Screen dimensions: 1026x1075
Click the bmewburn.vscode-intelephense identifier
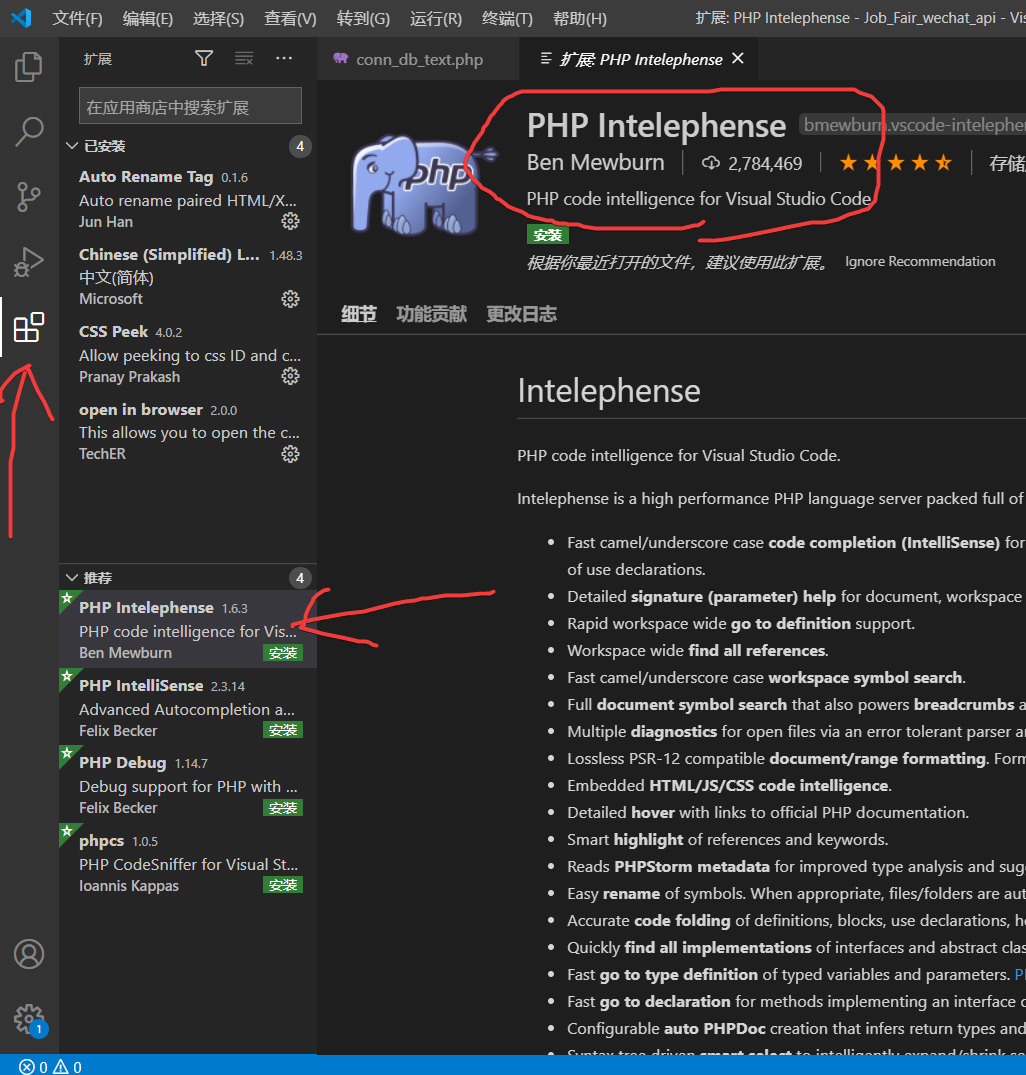(913, 125)
